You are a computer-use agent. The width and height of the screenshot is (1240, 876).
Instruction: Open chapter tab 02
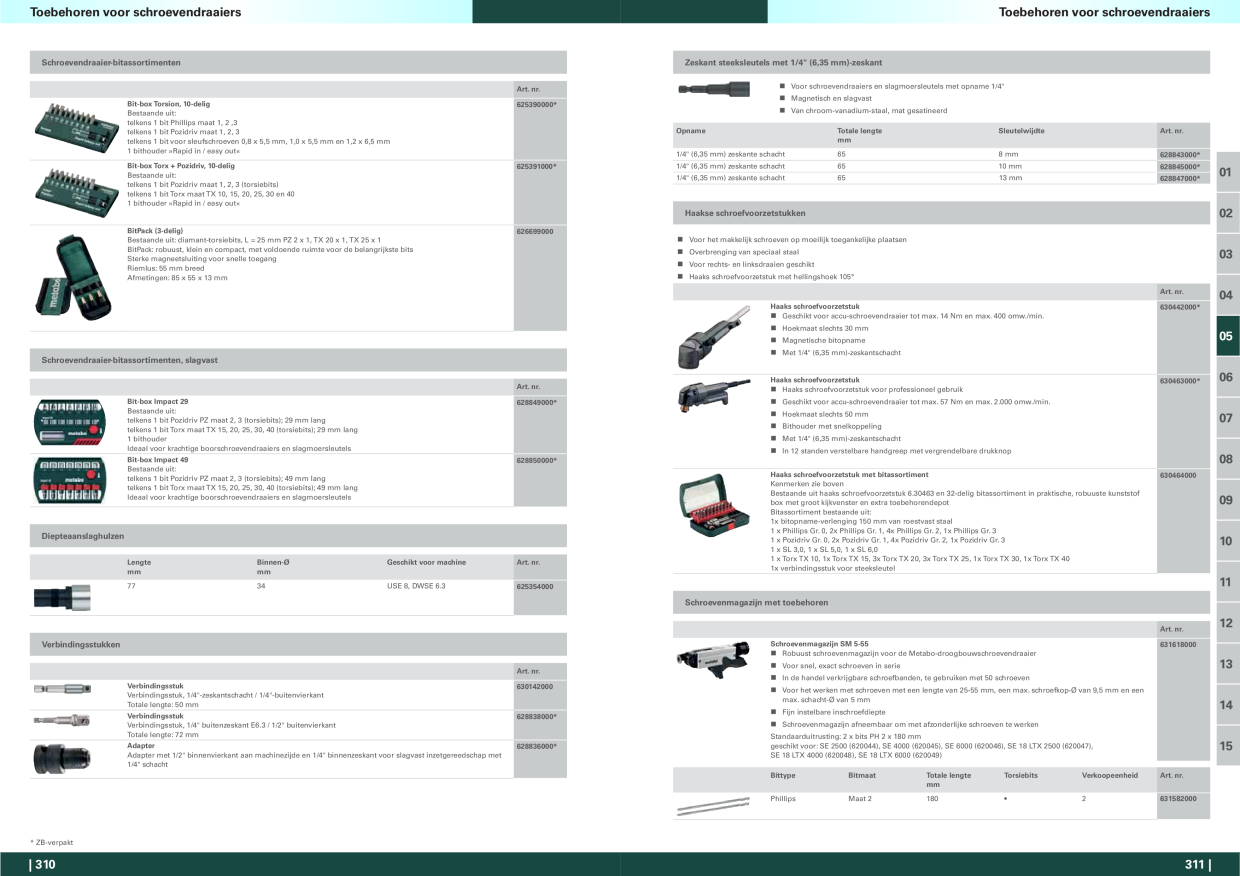(1226, 213)
